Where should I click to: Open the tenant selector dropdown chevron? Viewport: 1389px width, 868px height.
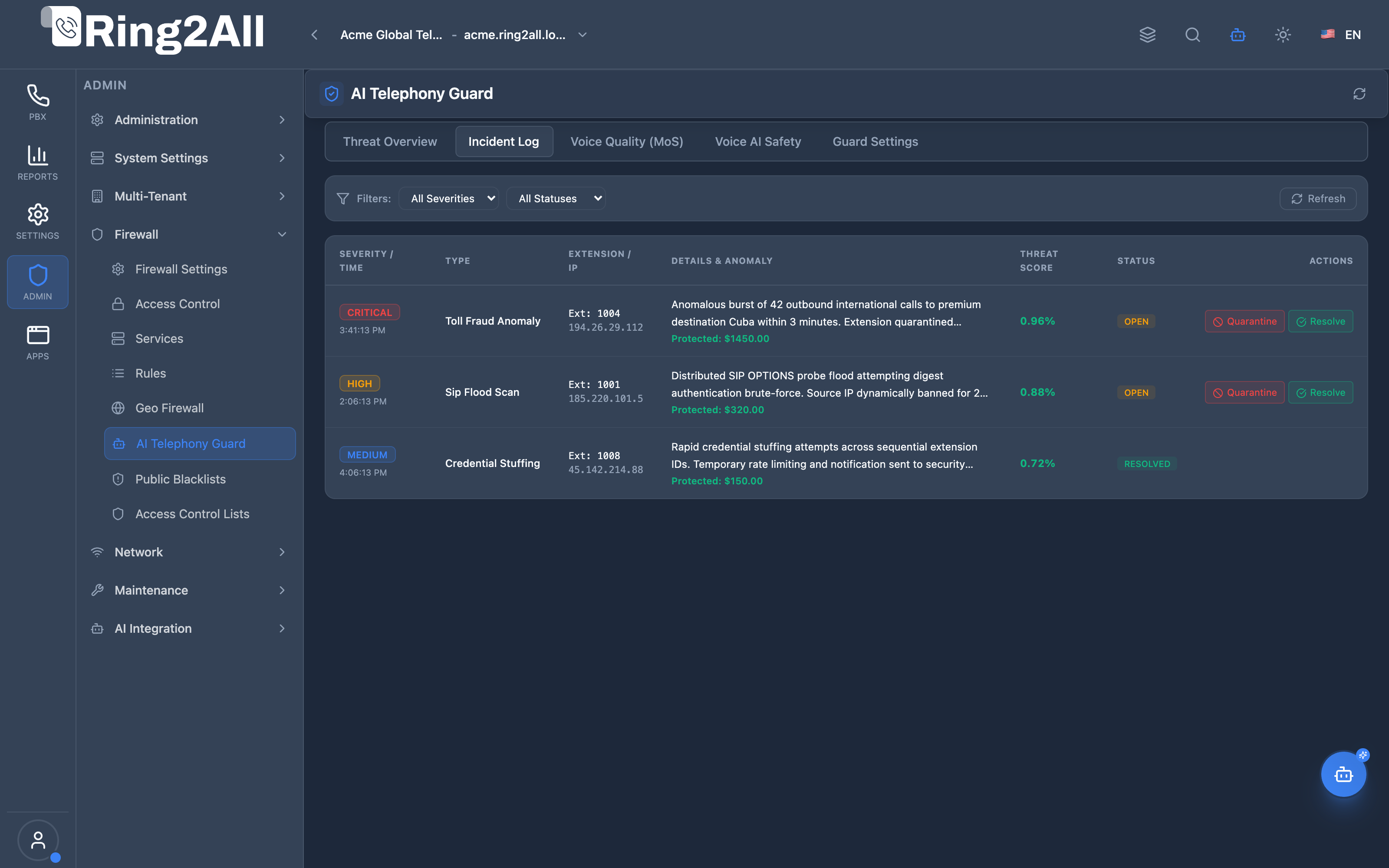coord(583,35)
